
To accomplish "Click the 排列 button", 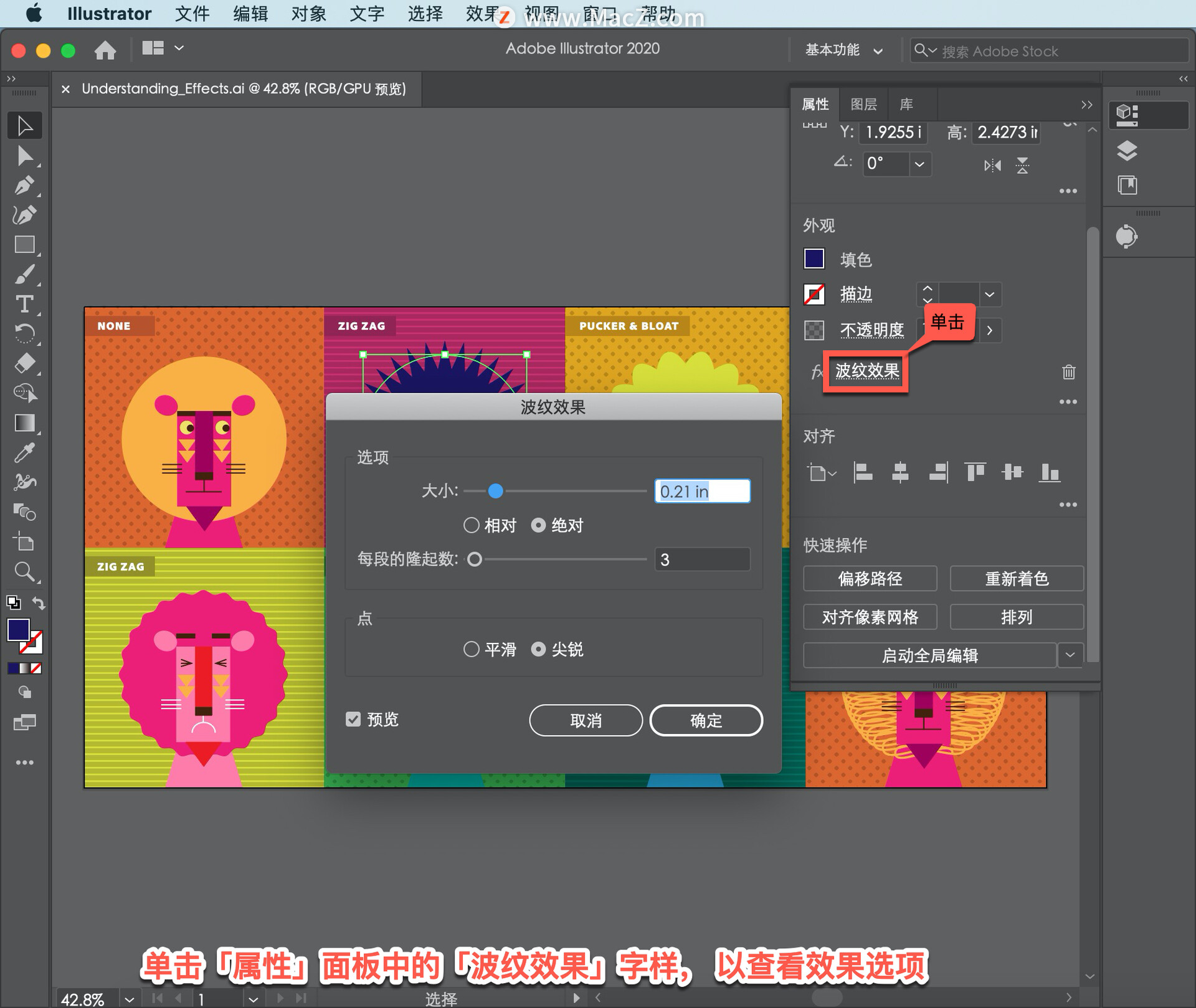I will 1017,617.
